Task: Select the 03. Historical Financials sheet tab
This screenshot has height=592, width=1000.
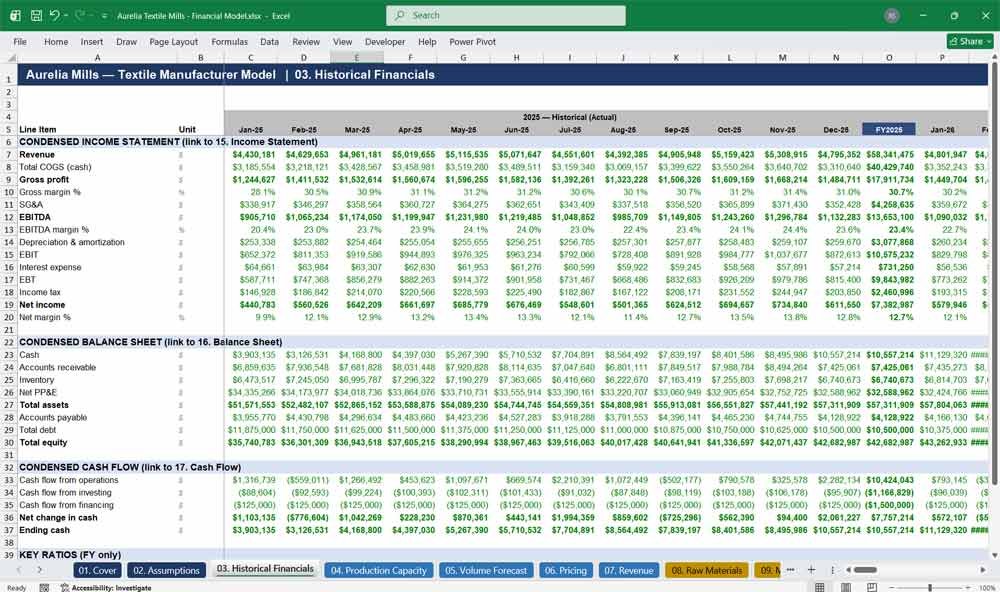Action: (x=265, y=569)
